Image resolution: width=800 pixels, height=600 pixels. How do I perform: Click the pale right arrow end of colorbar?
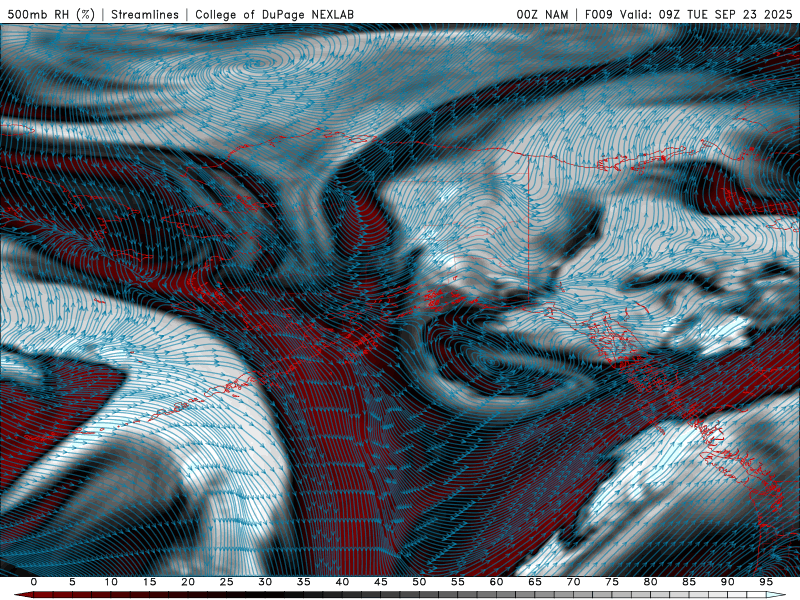click(776, 595)
